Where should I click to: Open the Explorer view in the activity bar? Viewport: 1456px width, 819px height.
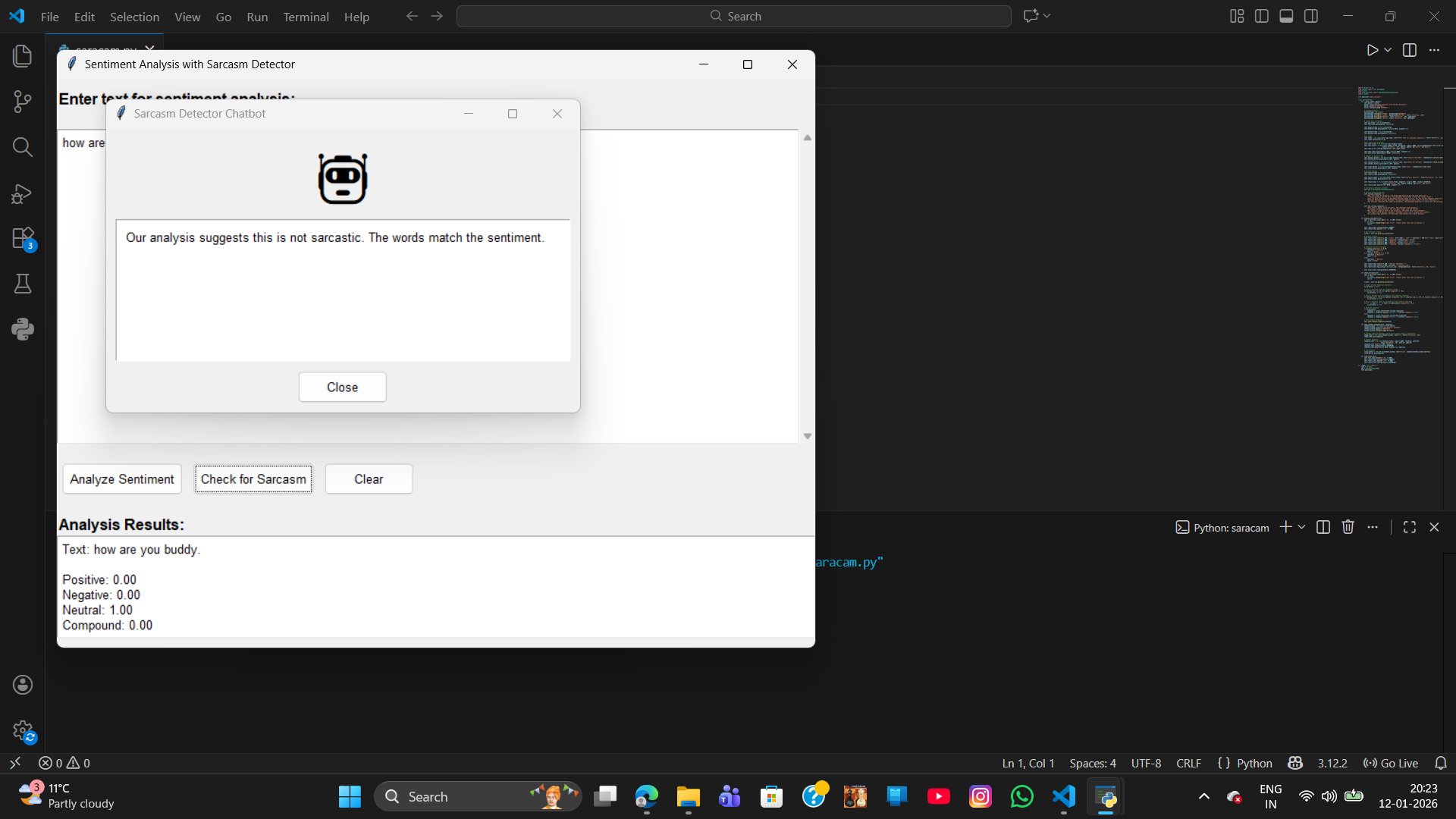point(22,55)
